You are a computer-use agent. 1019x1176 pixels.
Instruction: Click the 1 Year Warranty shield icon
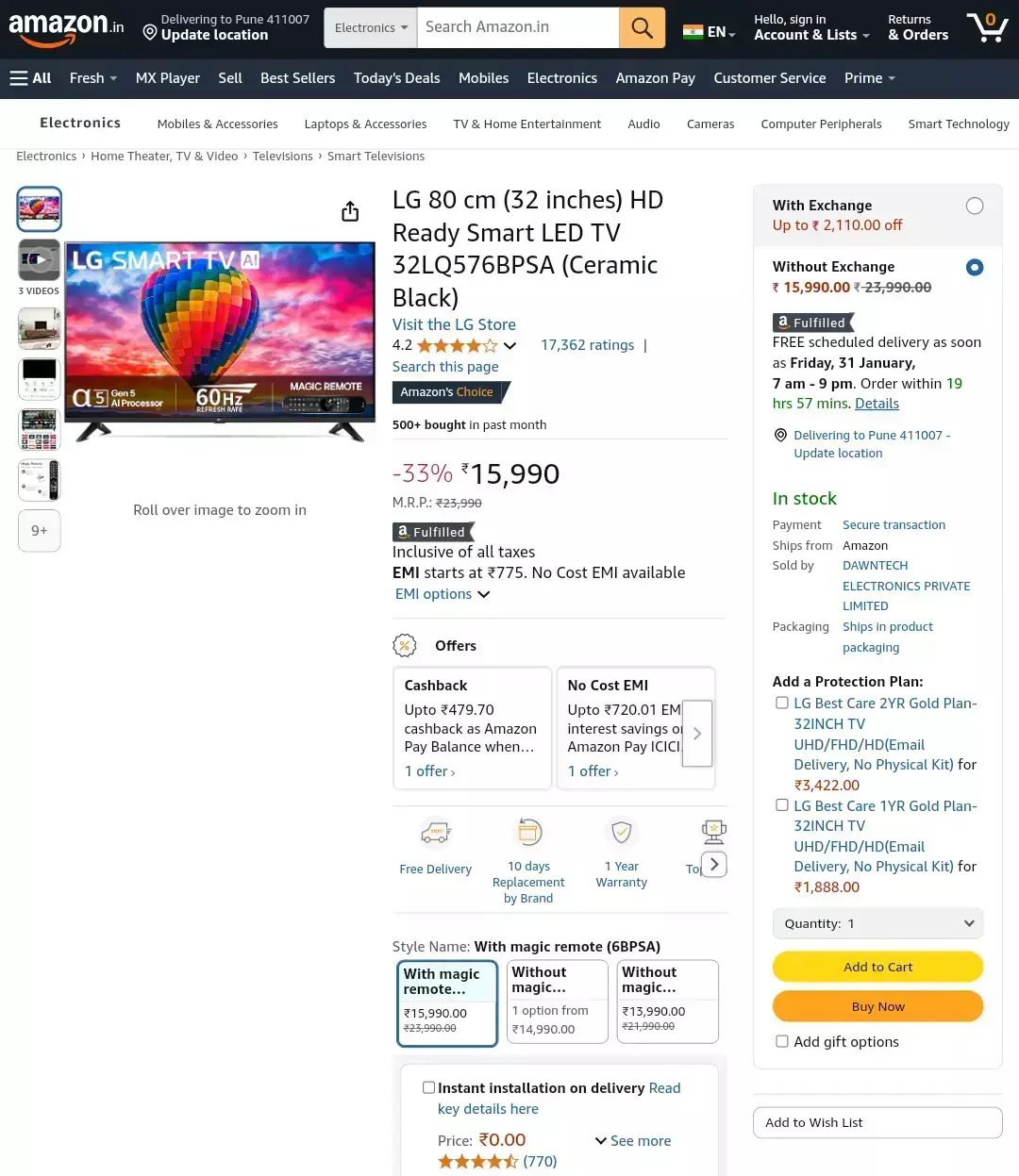click(x=621, y=833)
